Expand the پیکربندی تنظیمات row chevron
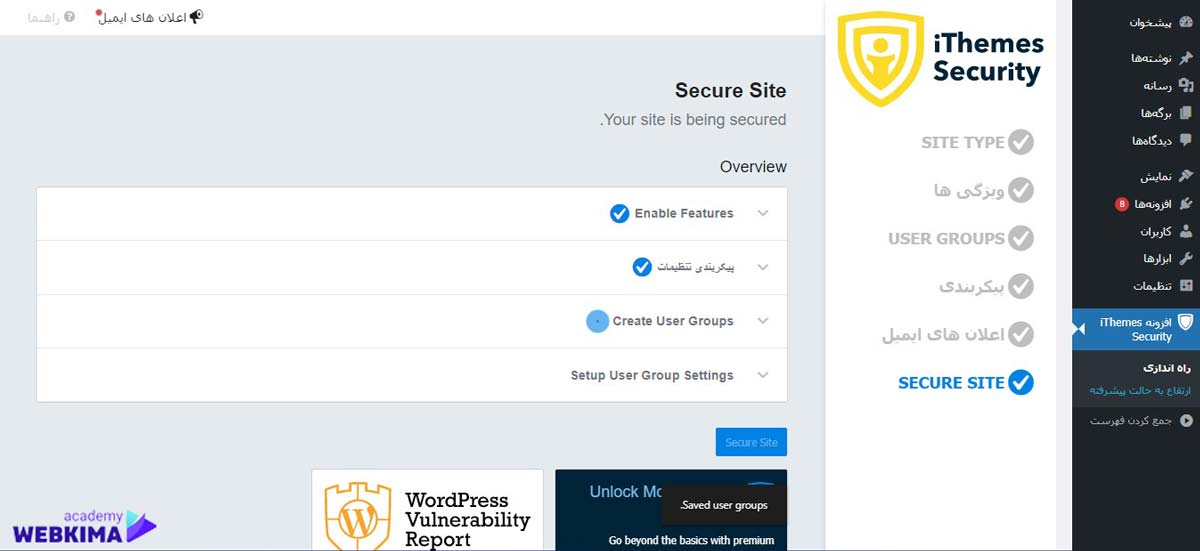This screenshot has width=1200, height=551. [763, 267]
